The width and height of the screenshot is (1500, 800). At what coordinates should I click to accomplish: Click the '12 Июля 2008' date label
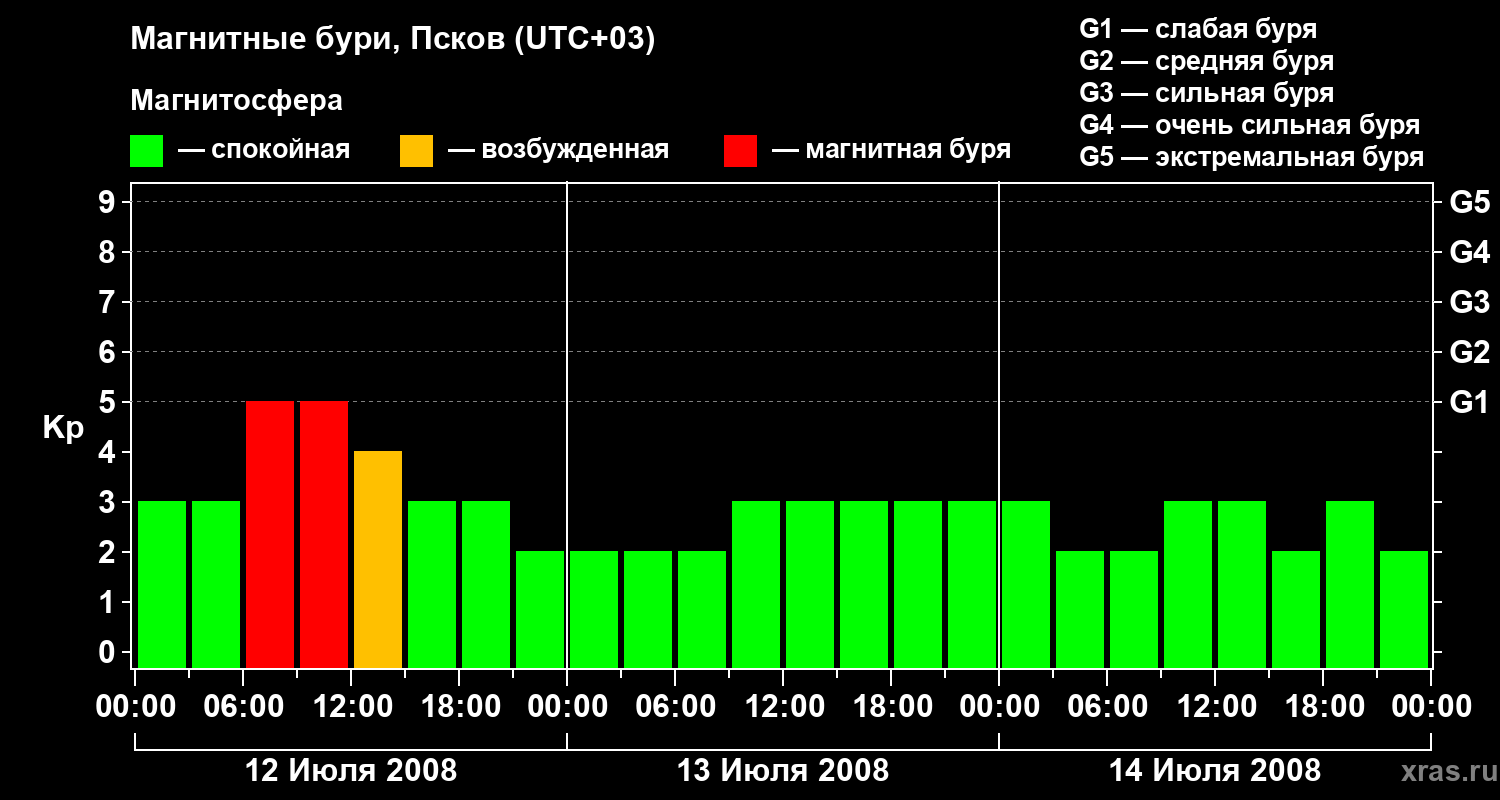(x=351, y=771)
